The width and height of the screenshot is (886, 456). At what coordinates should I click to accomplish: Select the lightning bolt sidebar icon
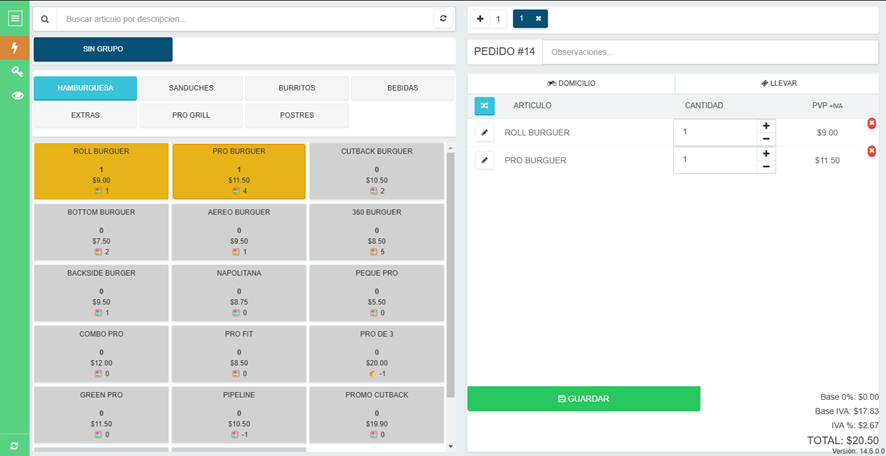pyautogui.click(x=15, y=48)
